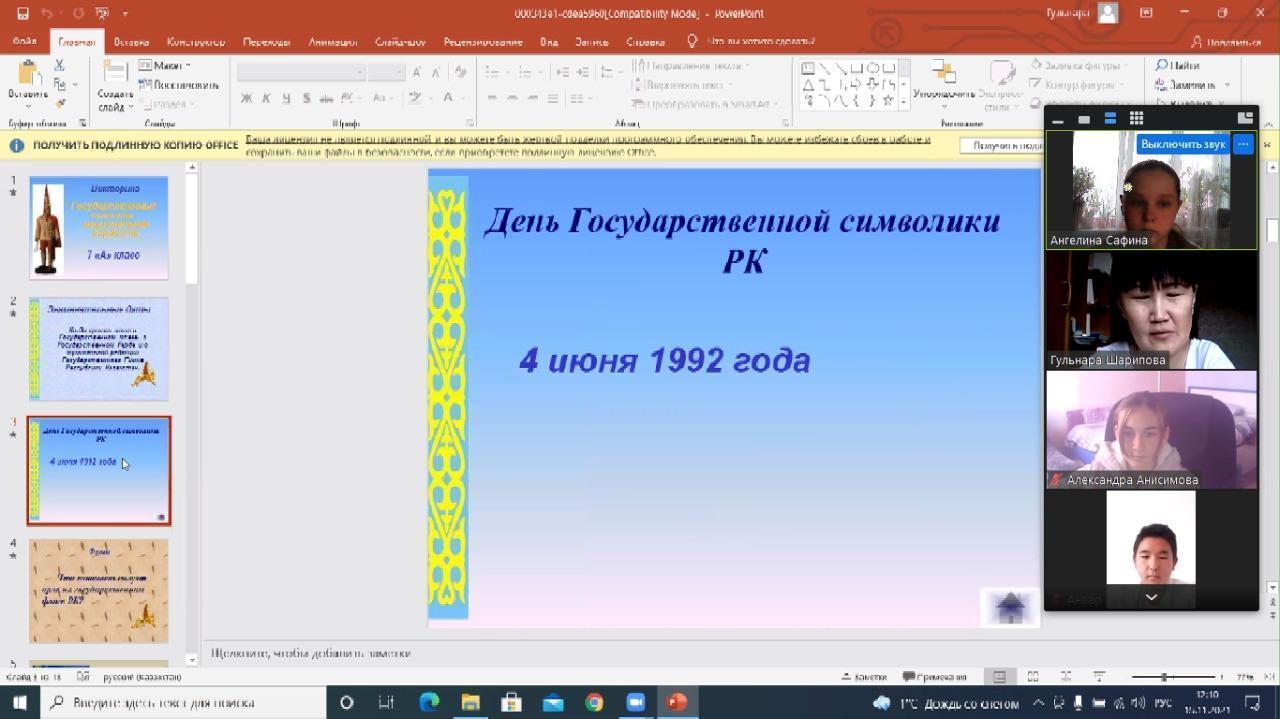Screen dimensions: 1280x719
Task: Apply bold formatting with the Ж icon
Action: (246, 97)
